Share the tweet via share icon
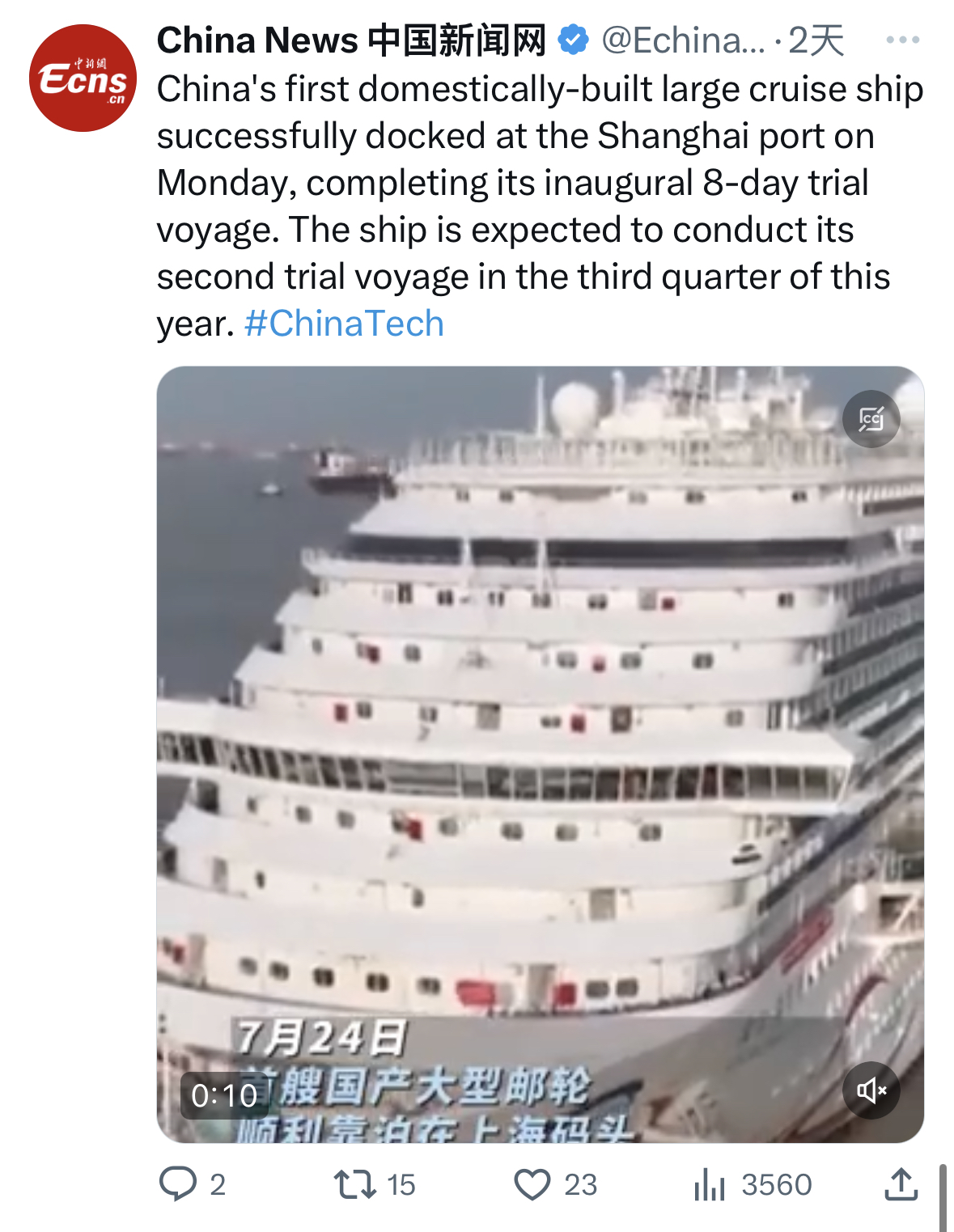This screenshot has height=1232, width=954. [901, 1184]
